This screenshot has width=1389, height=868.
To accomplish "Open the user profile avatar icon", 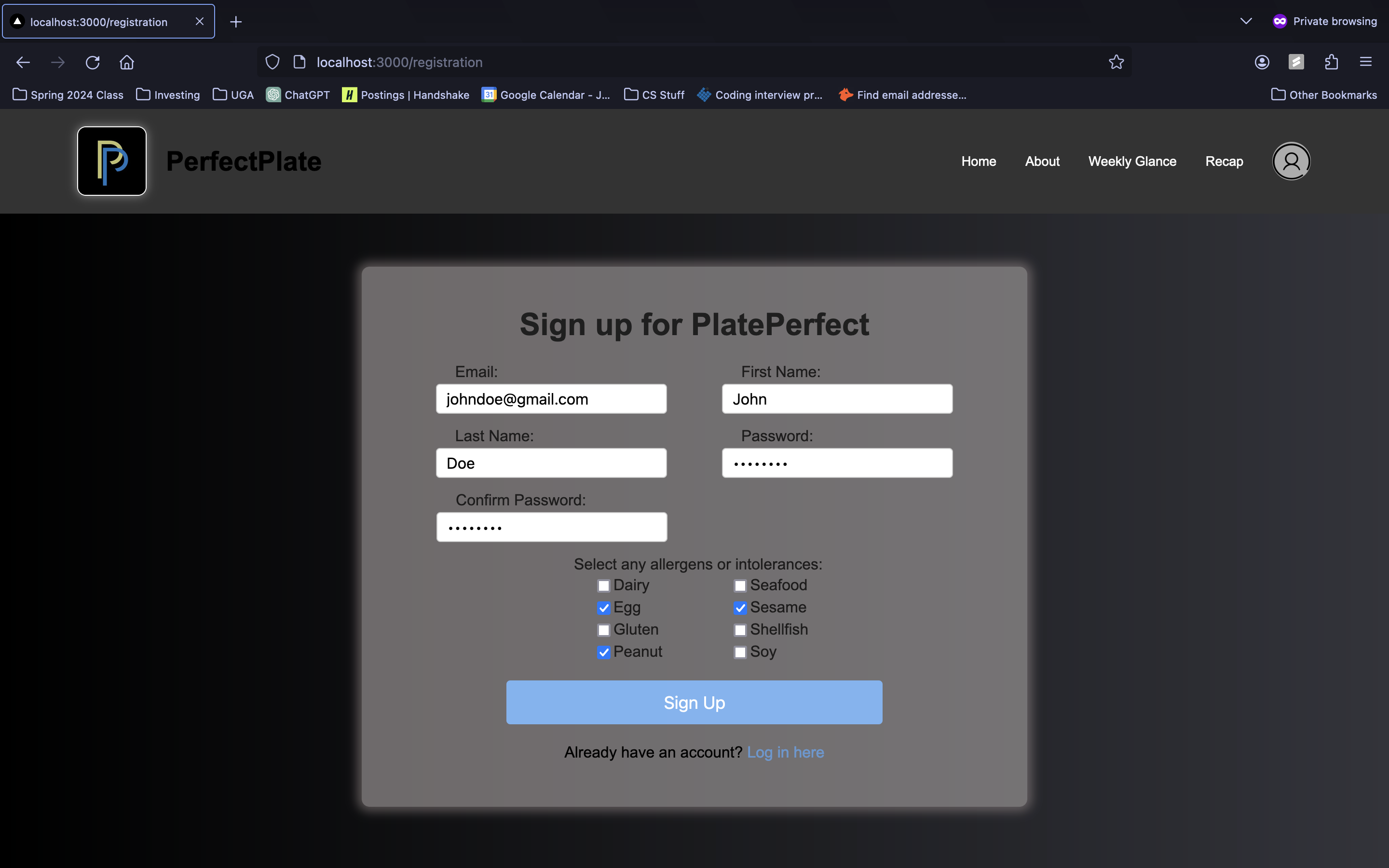I will (x=1291, y=162).
